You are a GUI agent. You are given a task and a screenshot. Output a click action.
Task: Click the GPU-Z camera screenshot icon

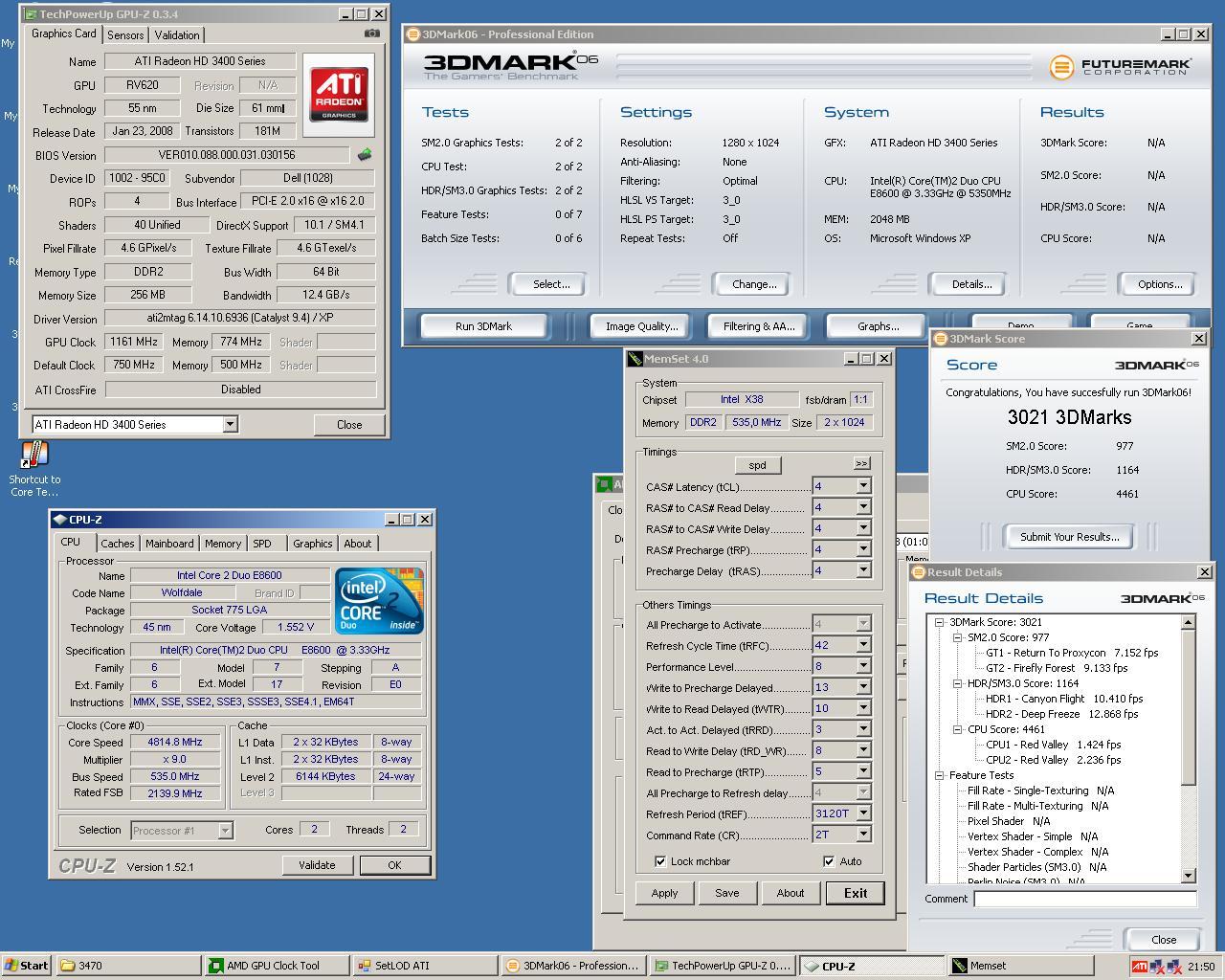tap(371, 33)
